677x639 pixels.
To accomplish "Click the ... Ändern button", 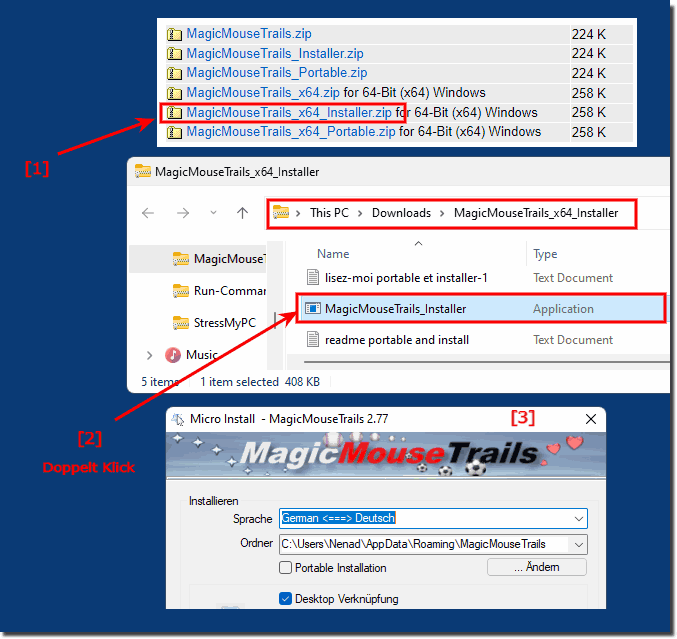I will click(537, 567).
